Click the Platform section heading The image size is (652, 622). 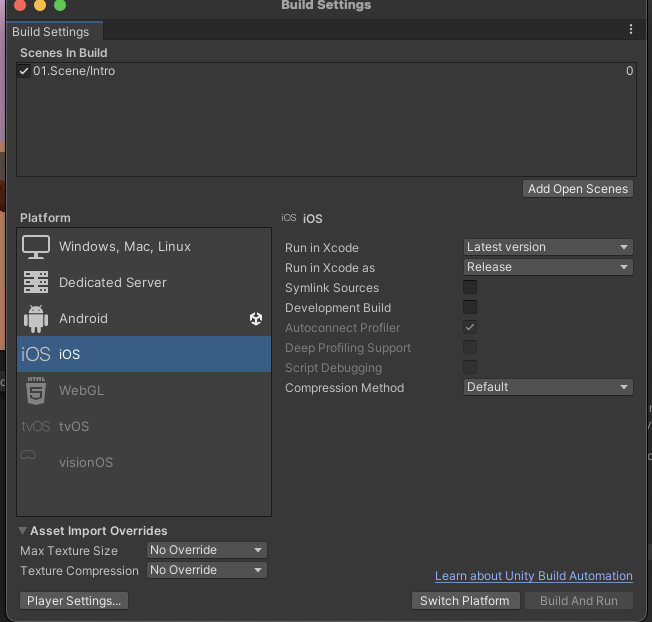[45, 218]
